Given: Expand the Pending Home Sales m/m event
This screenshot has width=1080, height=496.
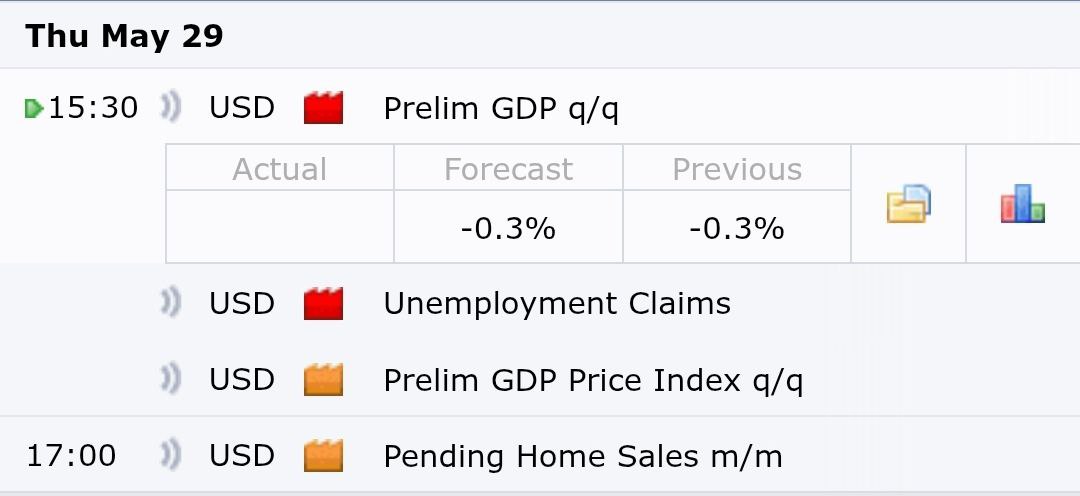Looking at the screenshot, I should point(583,456).
